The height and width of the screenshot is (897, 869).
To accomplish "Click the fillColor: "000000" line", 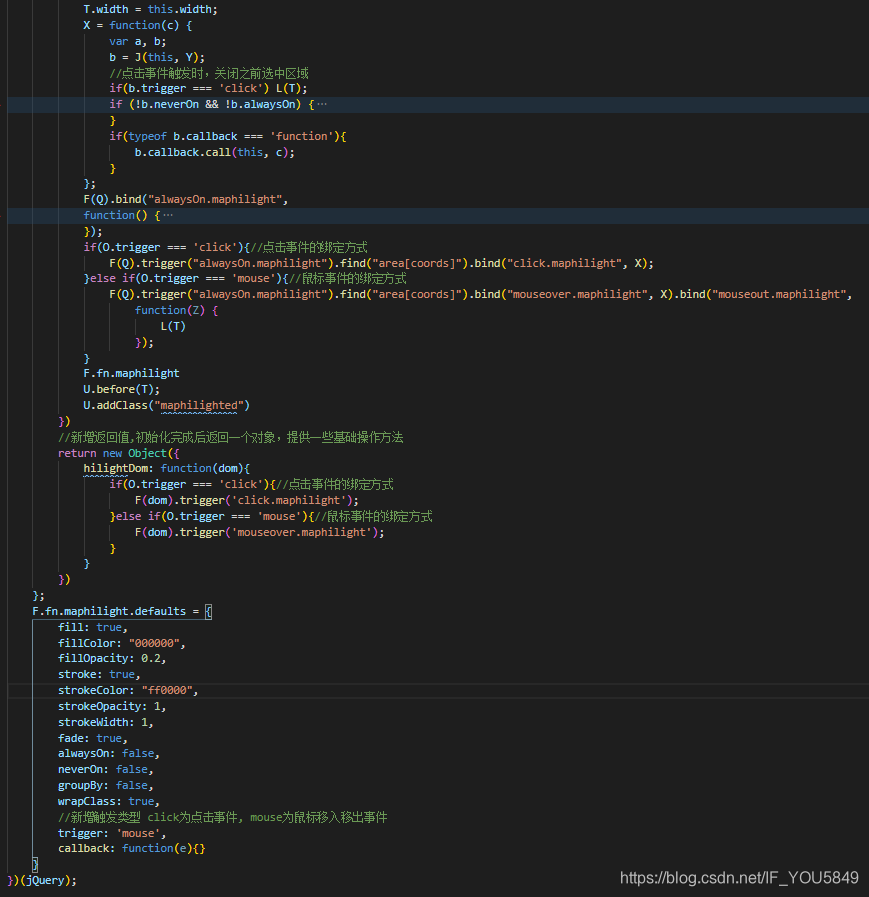I will (122, 643).
